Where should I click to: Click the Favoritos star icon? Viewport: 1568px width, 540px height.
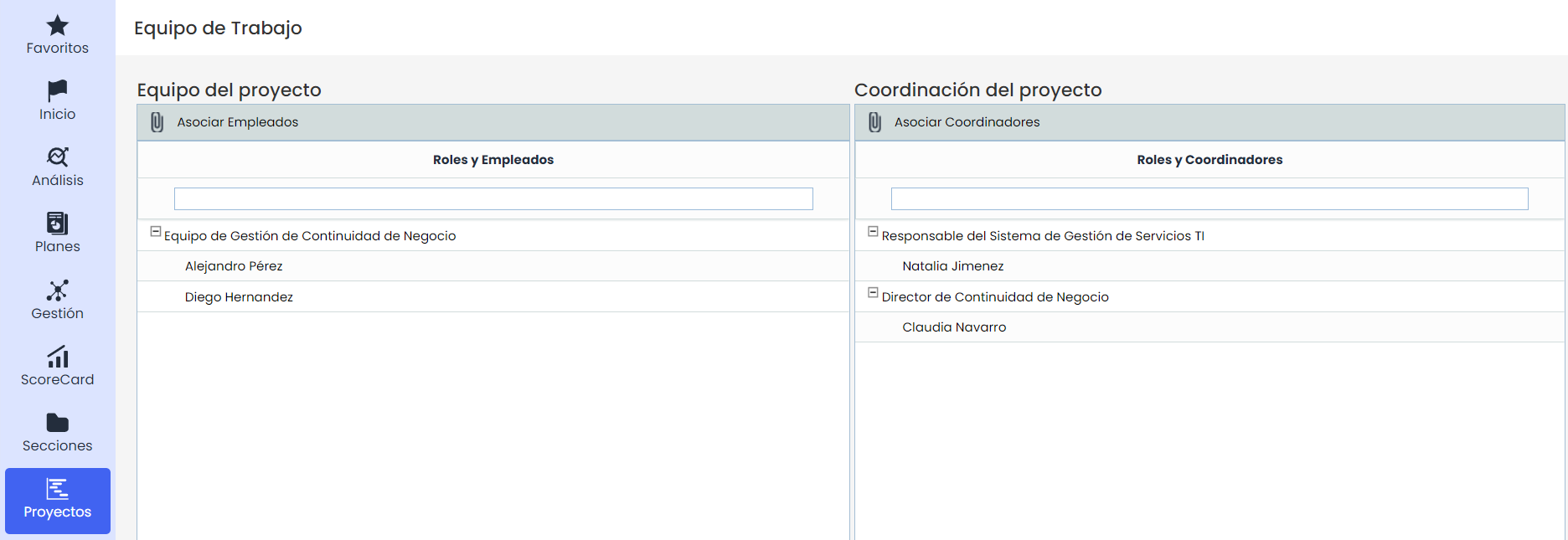(57, 25)
